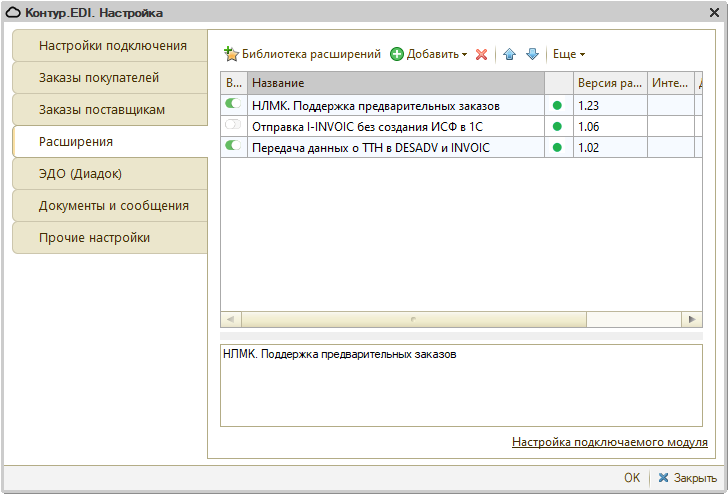The width and height of the screenshot is (728, 494).
Task: Click green status dot for I-INVOIC row
Action: click(557, 126)
